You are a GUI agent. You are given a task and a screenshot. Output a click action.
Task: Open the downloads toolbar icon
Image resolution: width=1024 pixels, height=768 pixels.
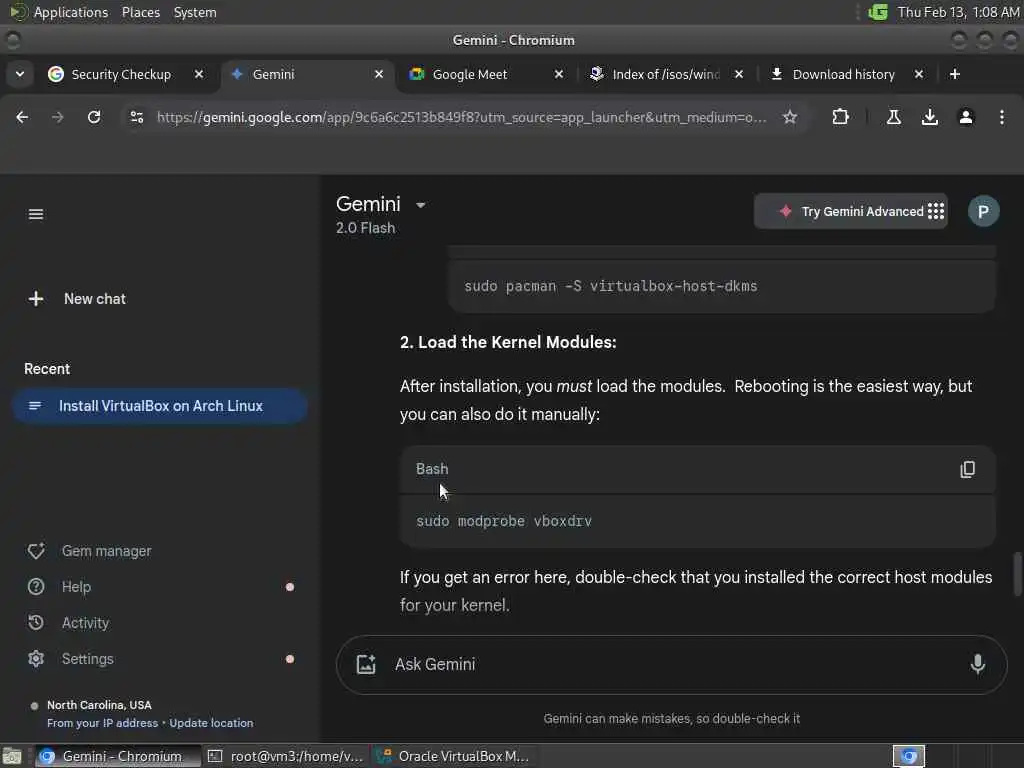929,117
